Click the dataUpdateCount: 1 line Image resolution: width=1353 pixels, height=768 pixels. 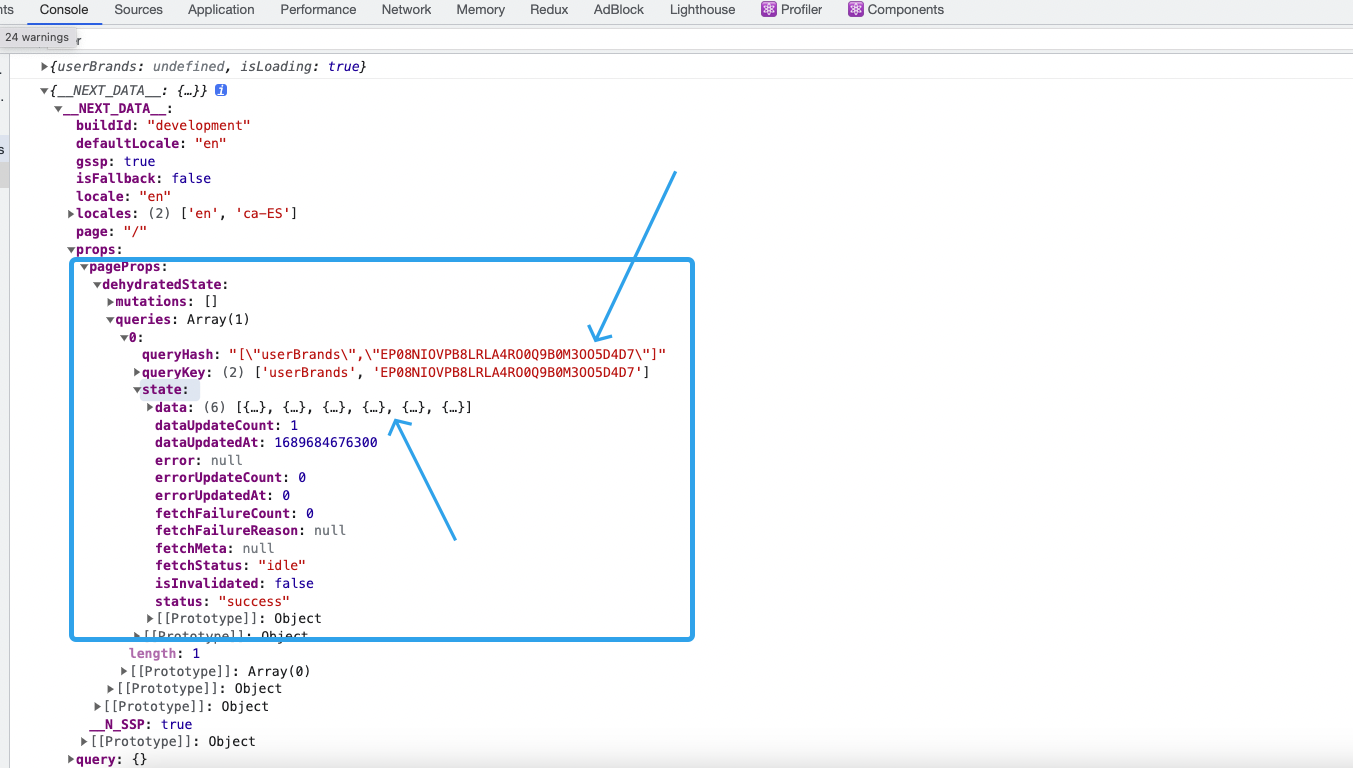[x=226, y=425]
